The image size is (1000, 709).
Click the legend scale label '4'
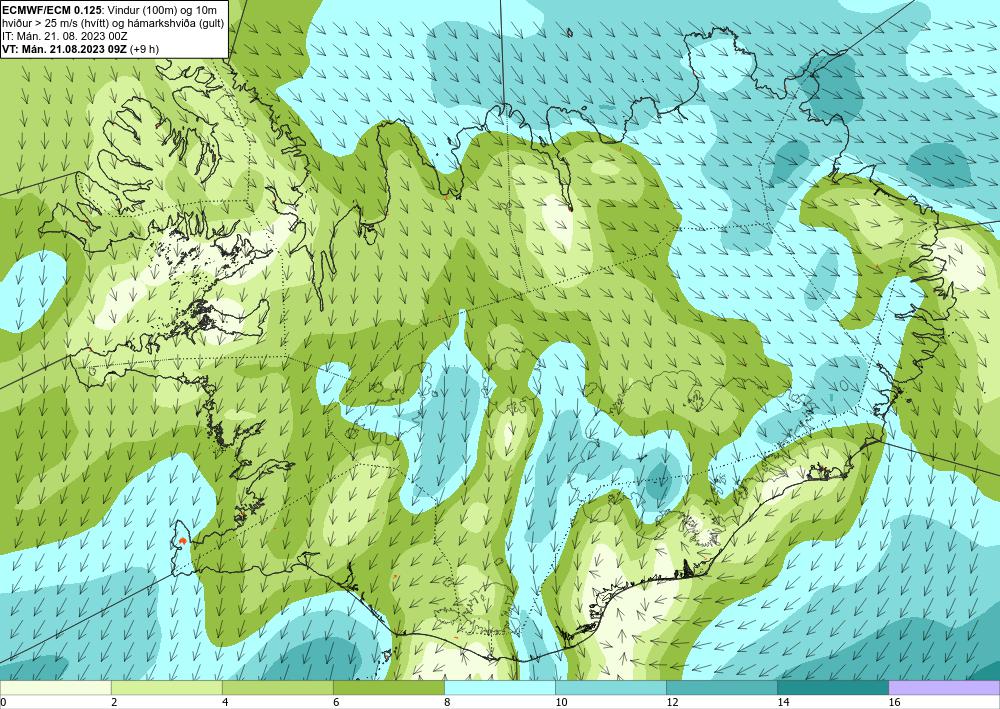point(225,702)
